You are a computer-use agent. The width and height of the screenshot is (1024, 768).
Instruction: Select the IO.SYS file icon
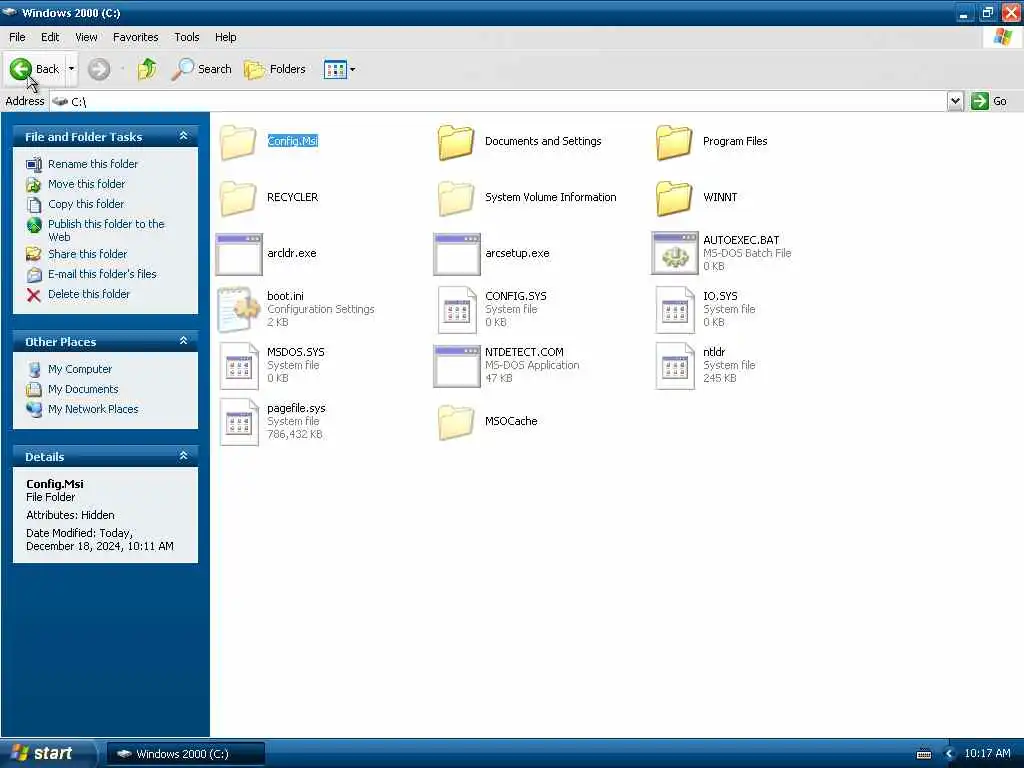coord(675,310)
